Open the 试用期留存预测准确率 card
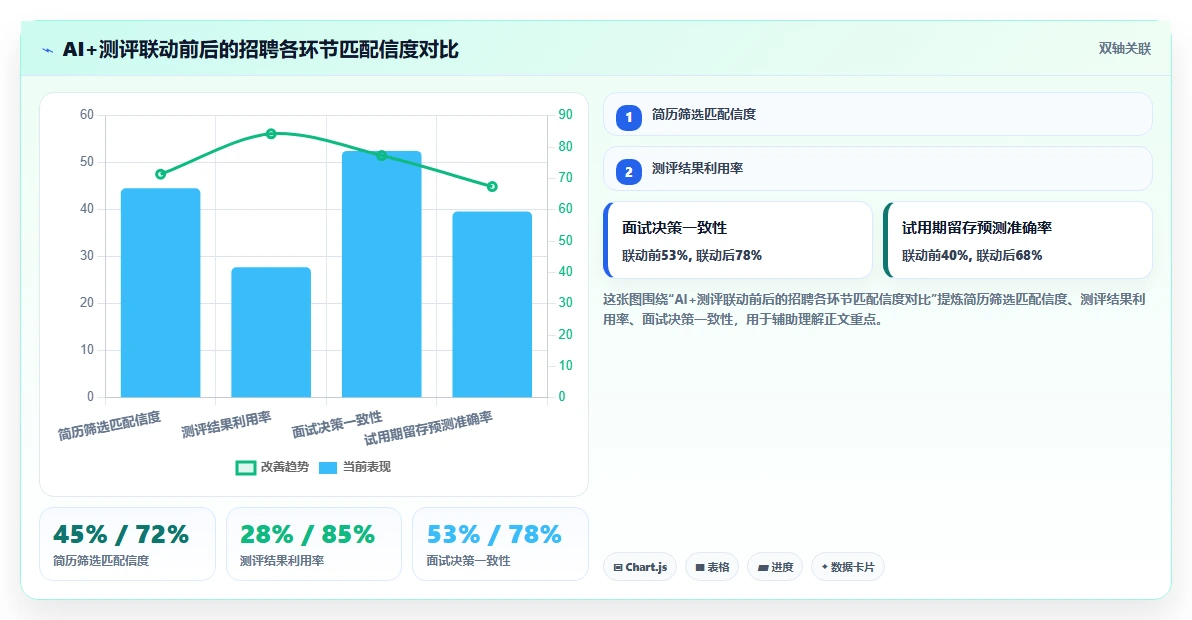Viewport: 1192px width, 620px height. [x=1018, y=240]
